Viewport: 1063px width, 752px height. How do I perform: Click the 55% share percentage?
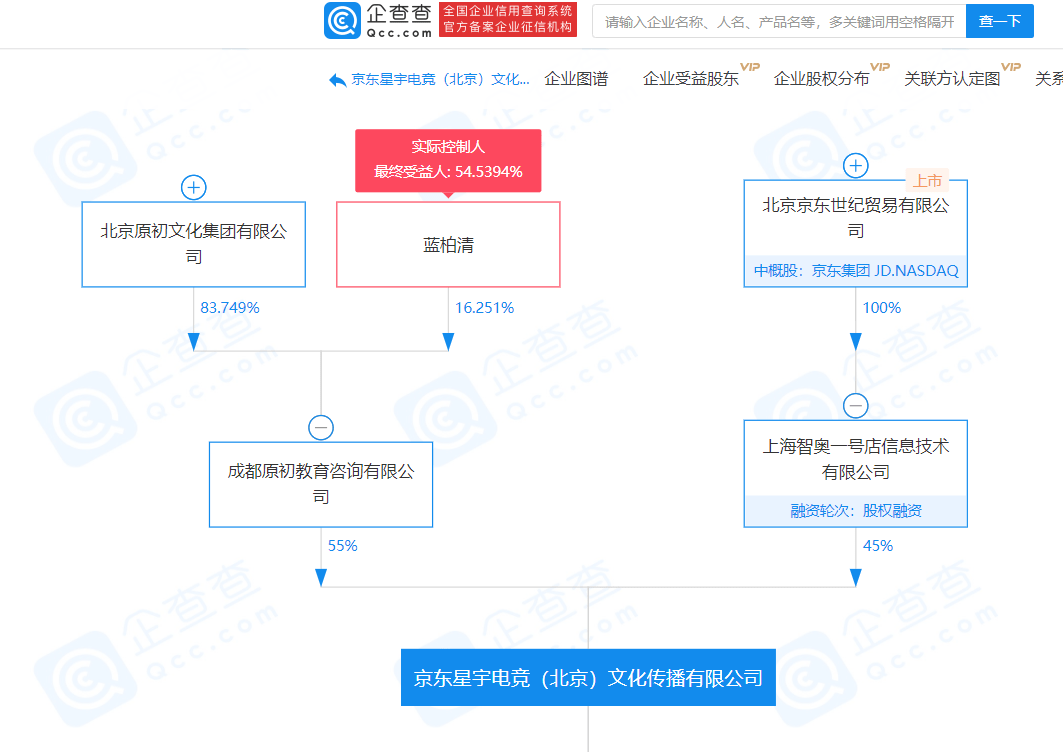[x=342, y=546]
